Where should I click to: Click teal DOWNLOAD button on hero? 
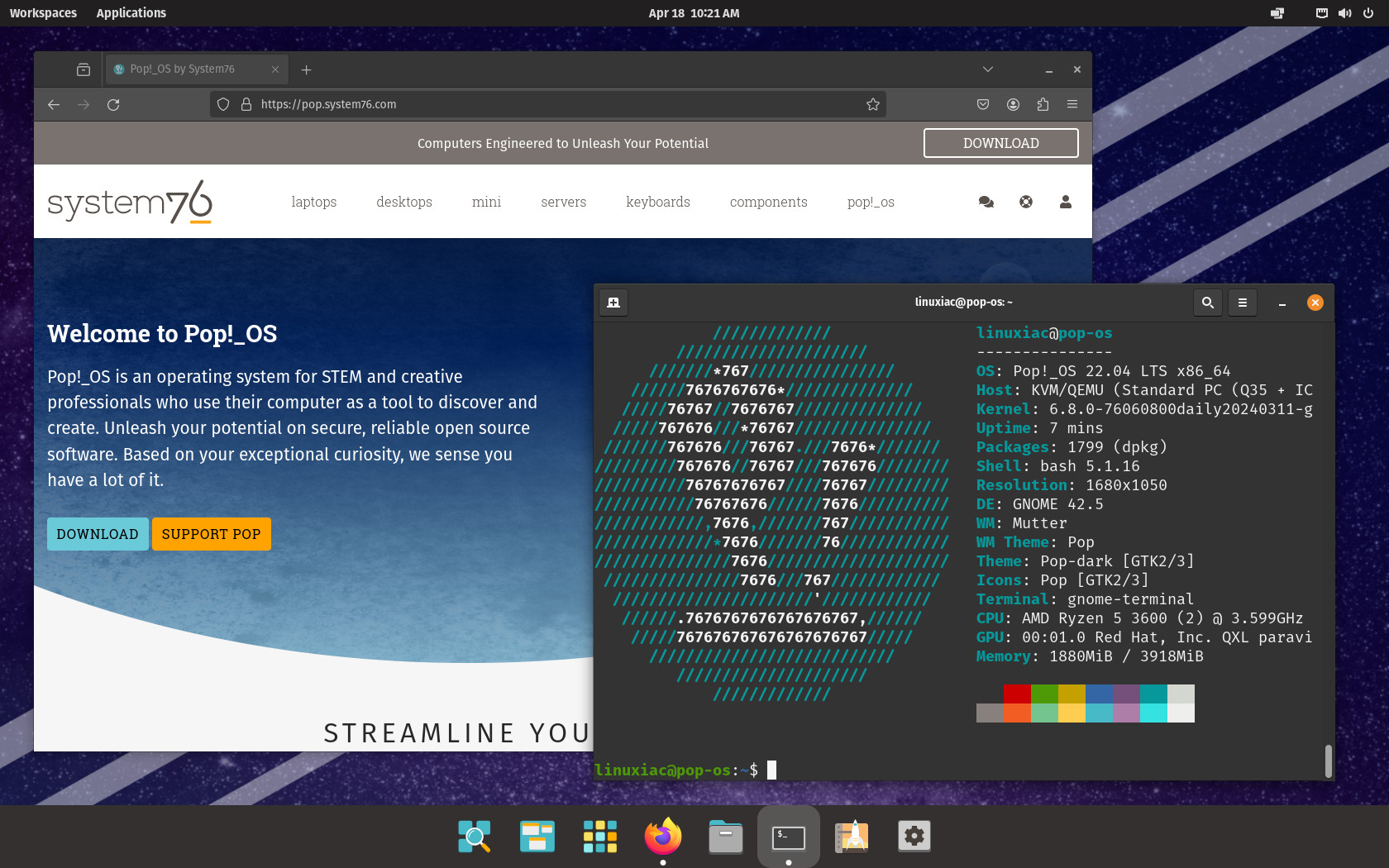98,534
